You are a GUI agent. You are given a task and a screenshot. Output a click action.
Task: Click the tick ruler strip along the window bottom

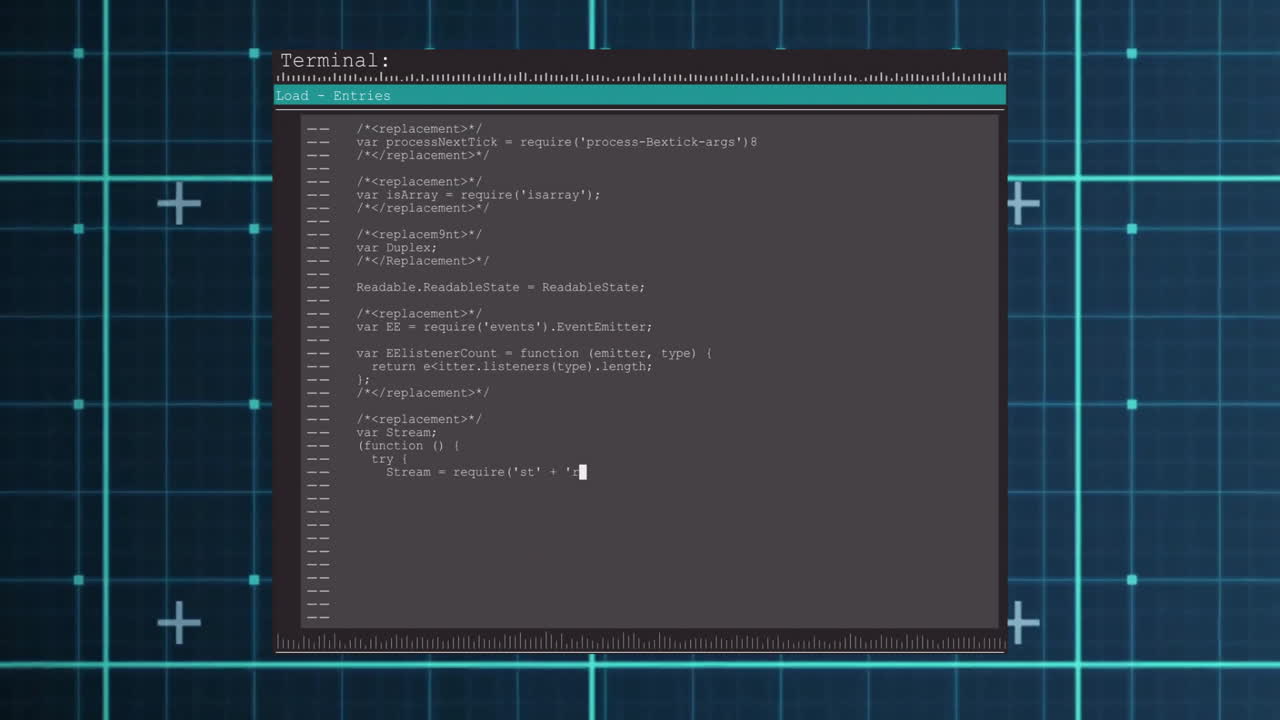click(x=640, y=642)
